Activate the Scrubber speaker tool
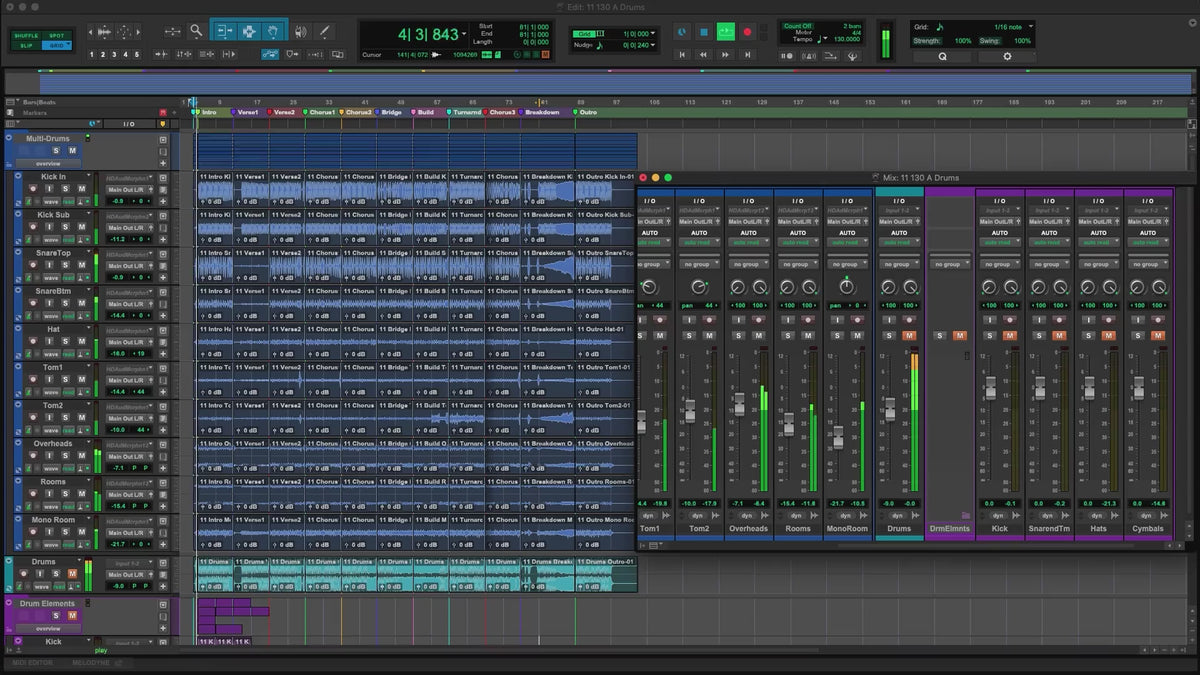 coord(301,32)
